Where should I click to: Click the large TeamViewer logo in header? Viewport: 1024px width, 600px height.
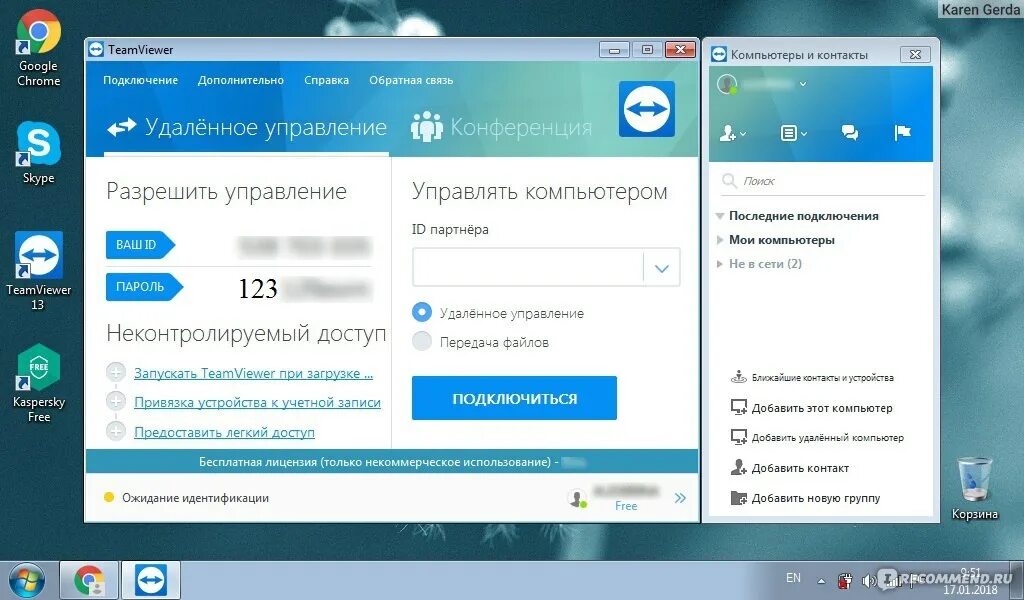click(647, 109)
